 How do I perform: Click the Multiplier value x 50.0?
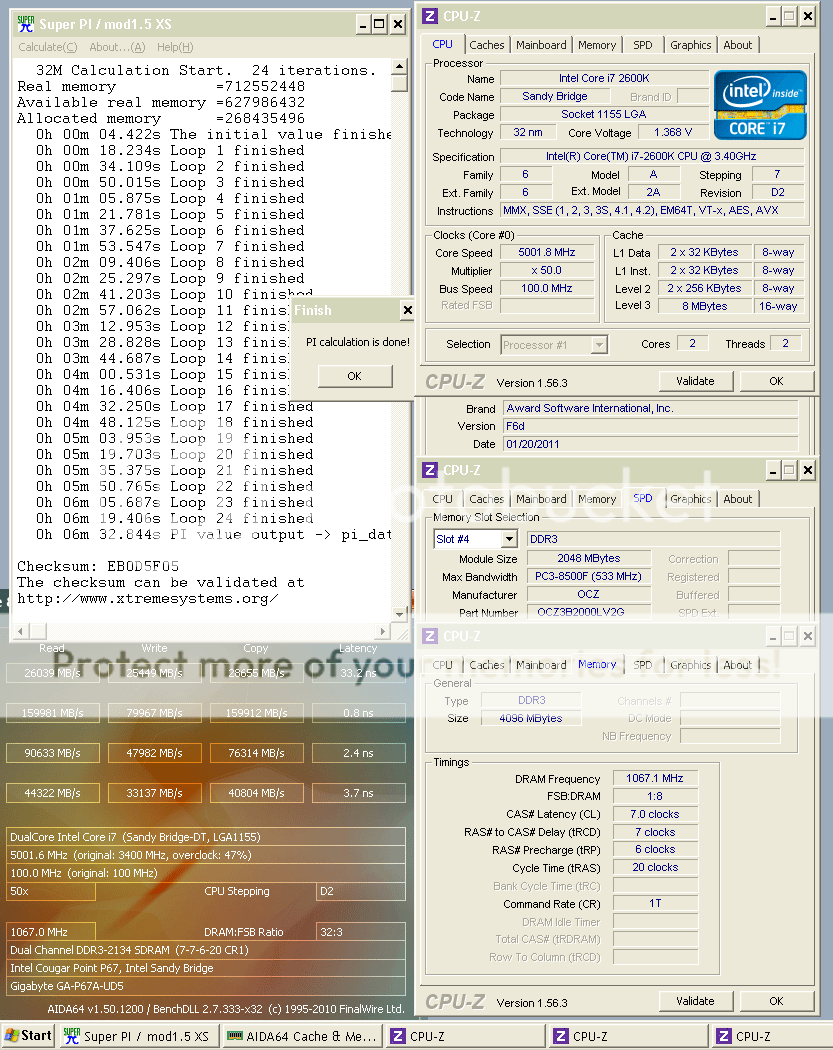[547, 271]
